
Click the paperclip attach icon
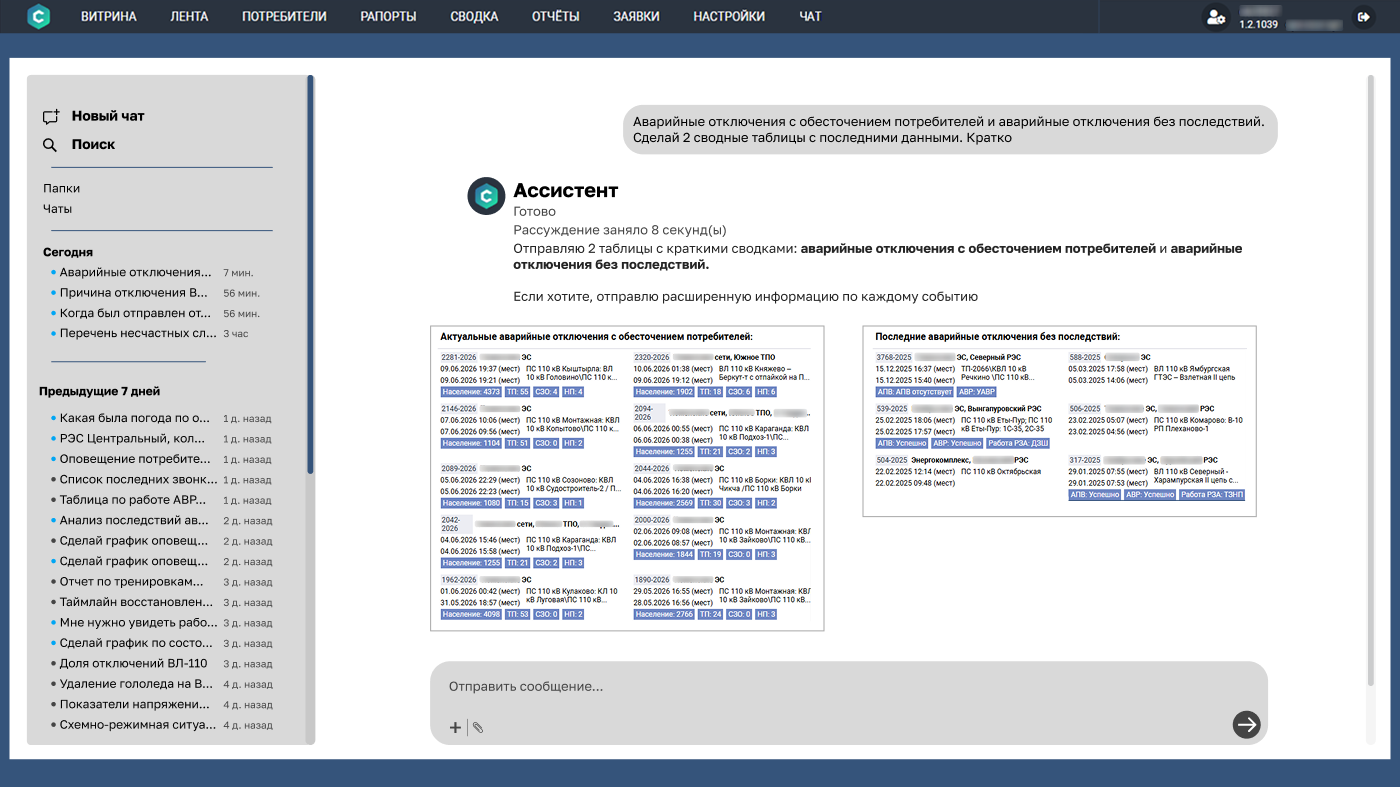tap(478, 728)
